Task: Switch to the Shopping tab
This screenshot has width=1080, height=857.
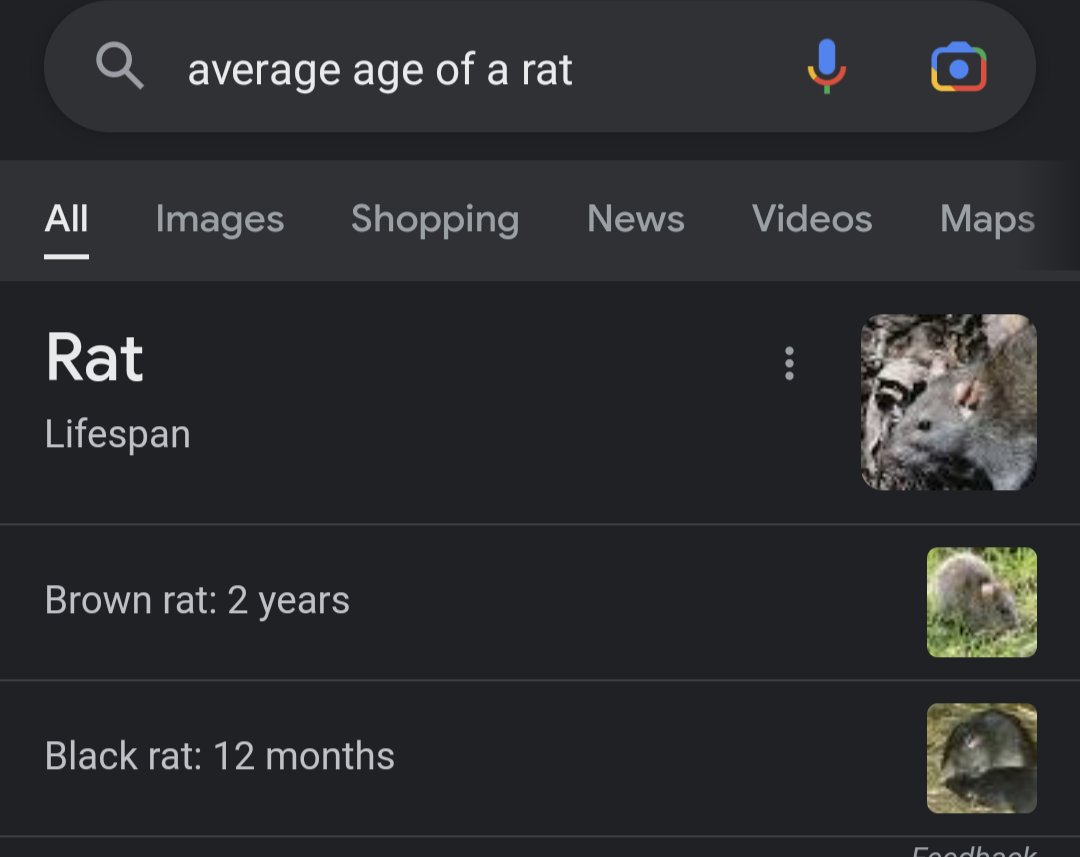Action: (435, 219)
